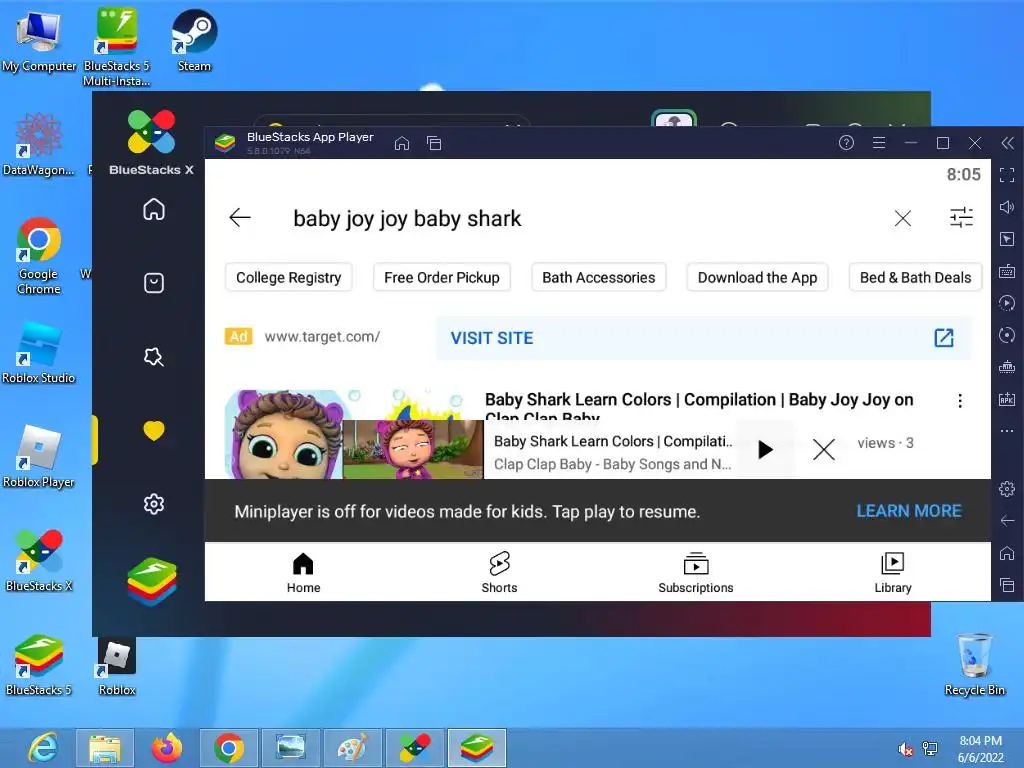Dismiss the miniplayer with X
The image size is (1024, 768).
pos(824,449)
